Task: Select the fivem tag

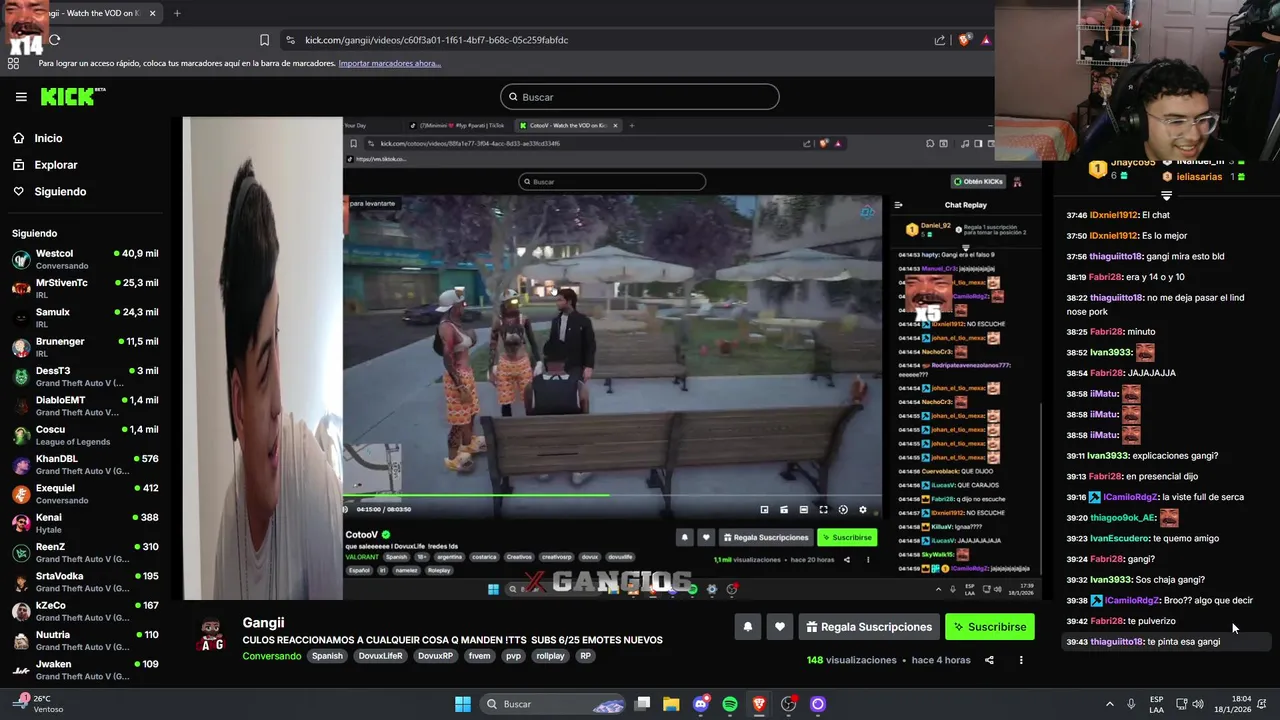Action: click(x=479, y=656)
